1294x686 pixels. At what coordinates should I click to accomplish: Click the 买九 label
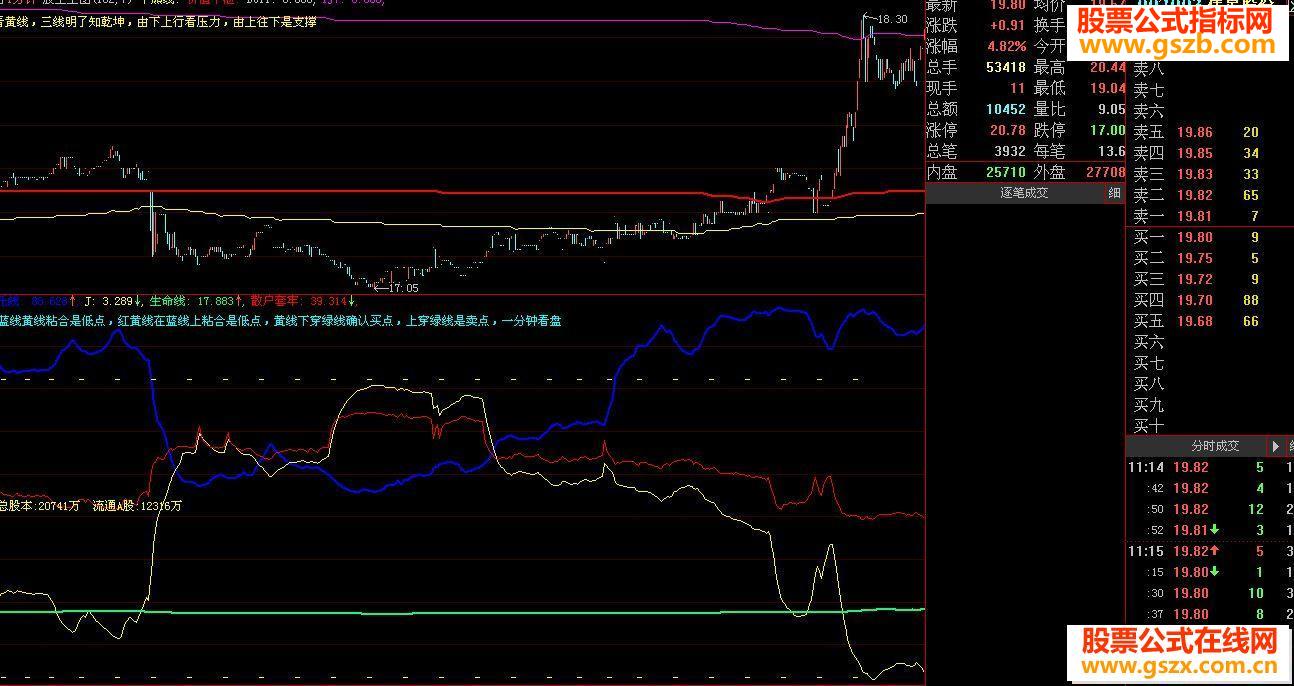point(1148,405)
